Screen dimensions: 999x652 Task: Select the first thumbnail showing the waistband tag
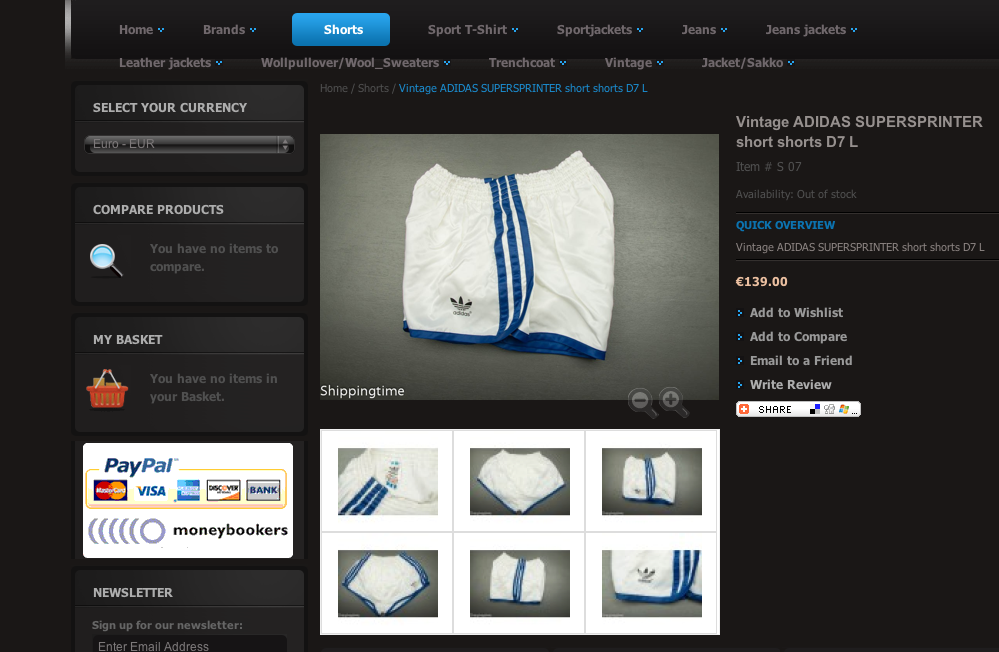tap(387, 481)
